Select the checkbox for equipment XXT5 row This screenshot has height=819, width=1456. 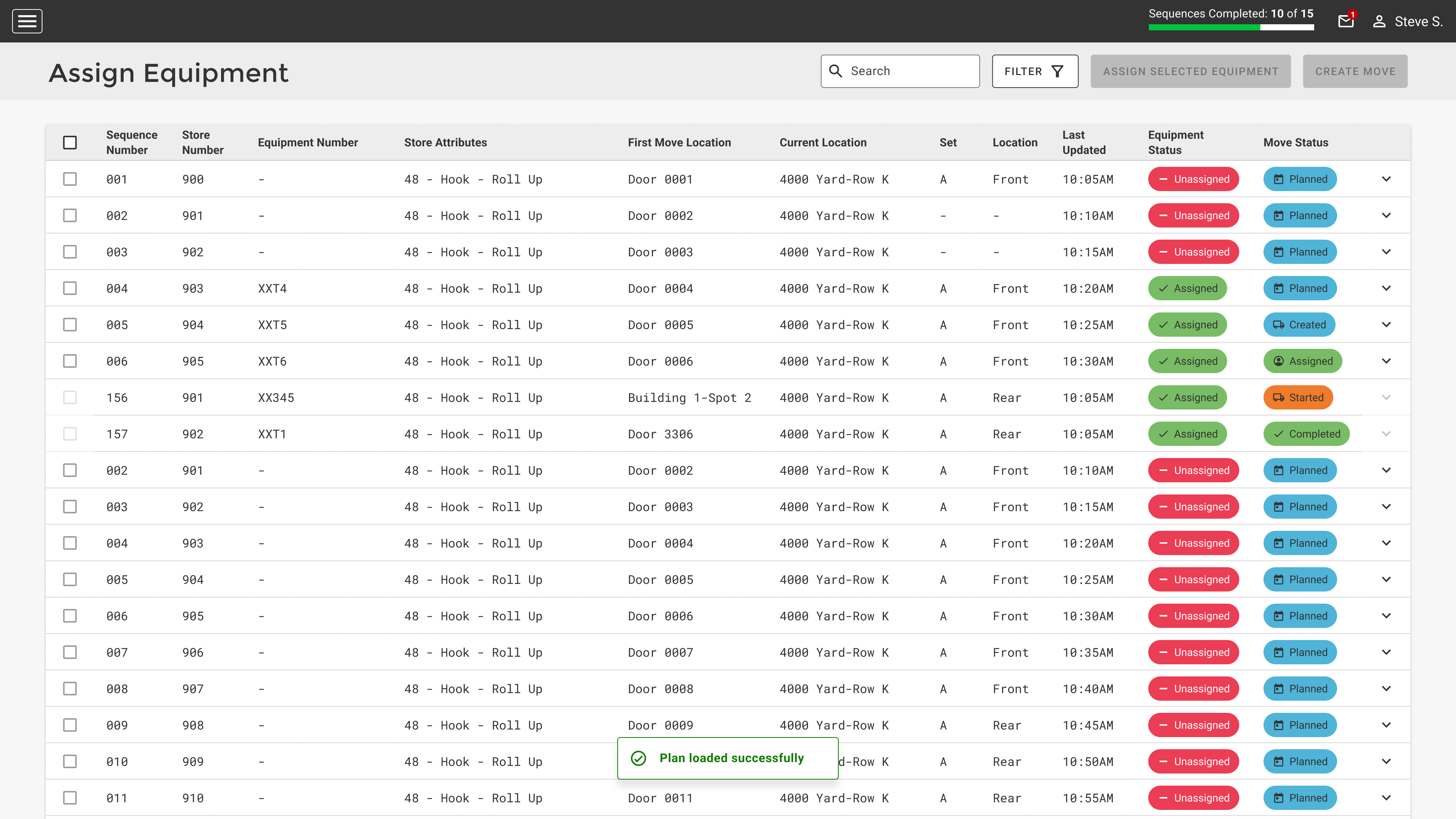tap(70, 325)
